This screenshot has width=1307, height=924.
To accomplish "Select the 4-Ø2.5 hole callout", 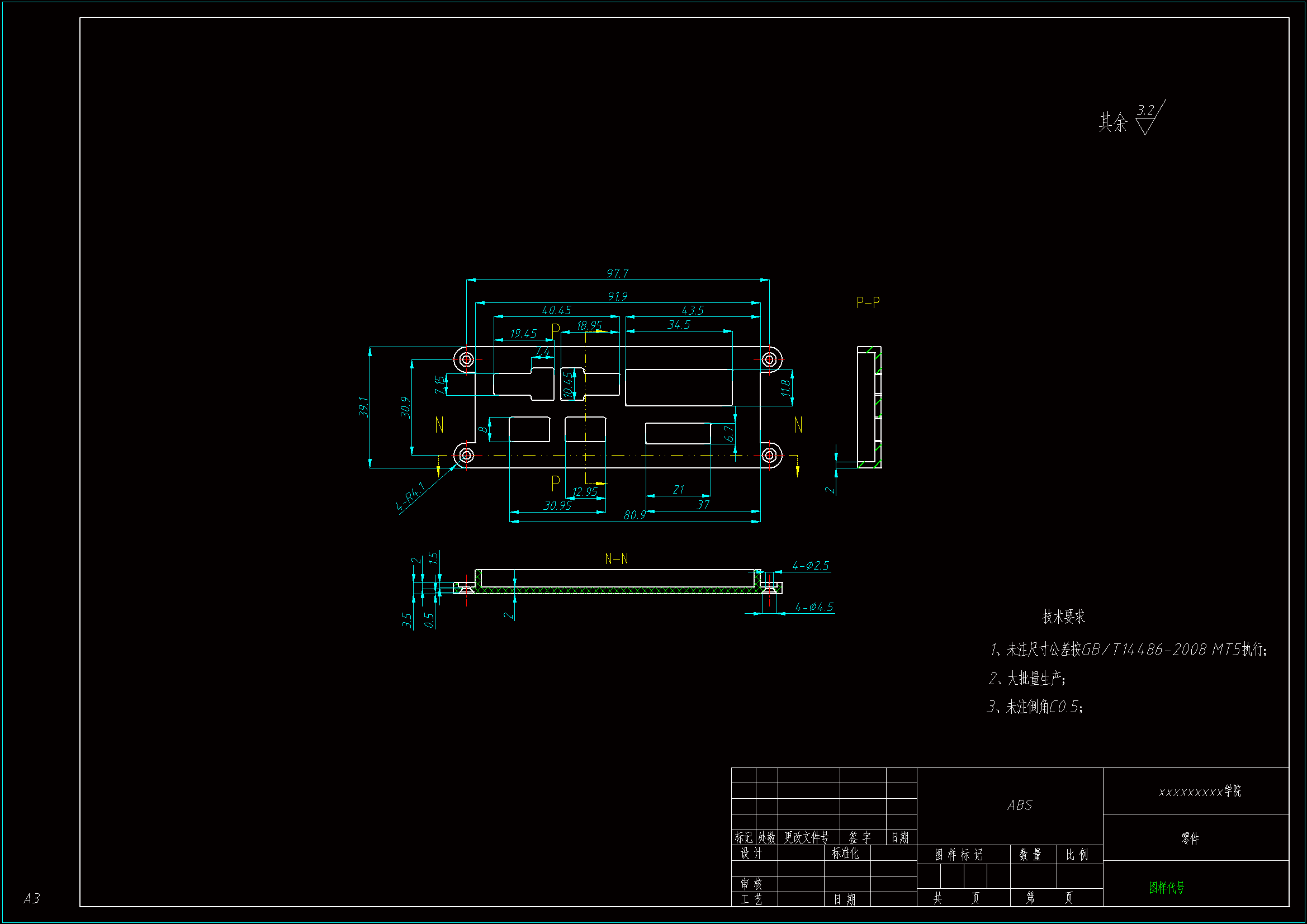I will (810, 565).
